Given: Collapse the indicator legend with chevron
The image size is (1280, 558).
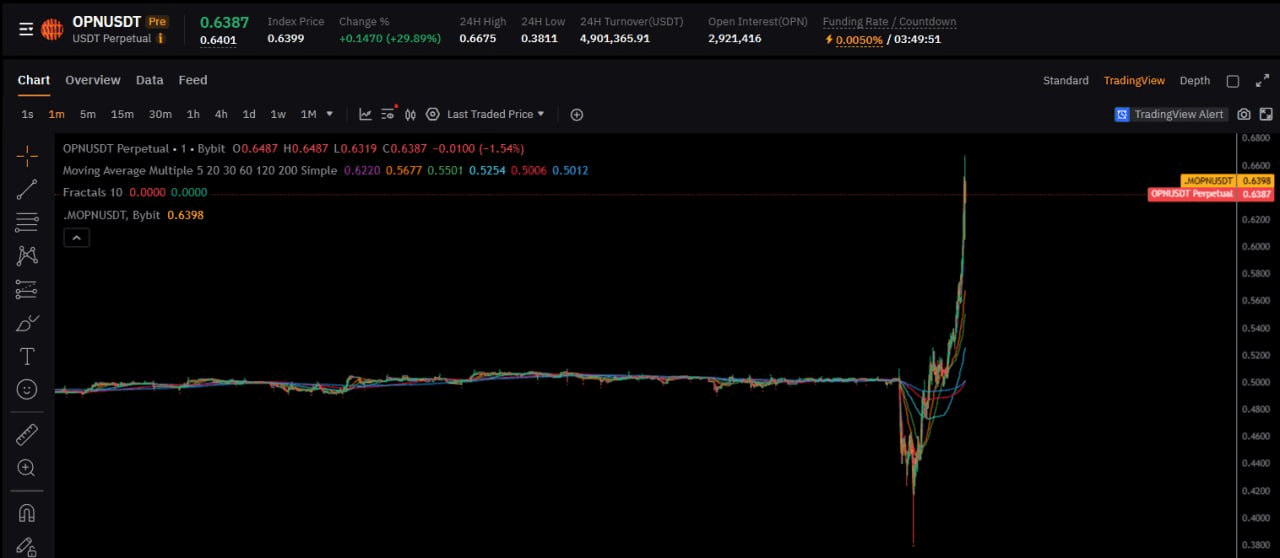Looking at the screenshot, I should 76,237.
